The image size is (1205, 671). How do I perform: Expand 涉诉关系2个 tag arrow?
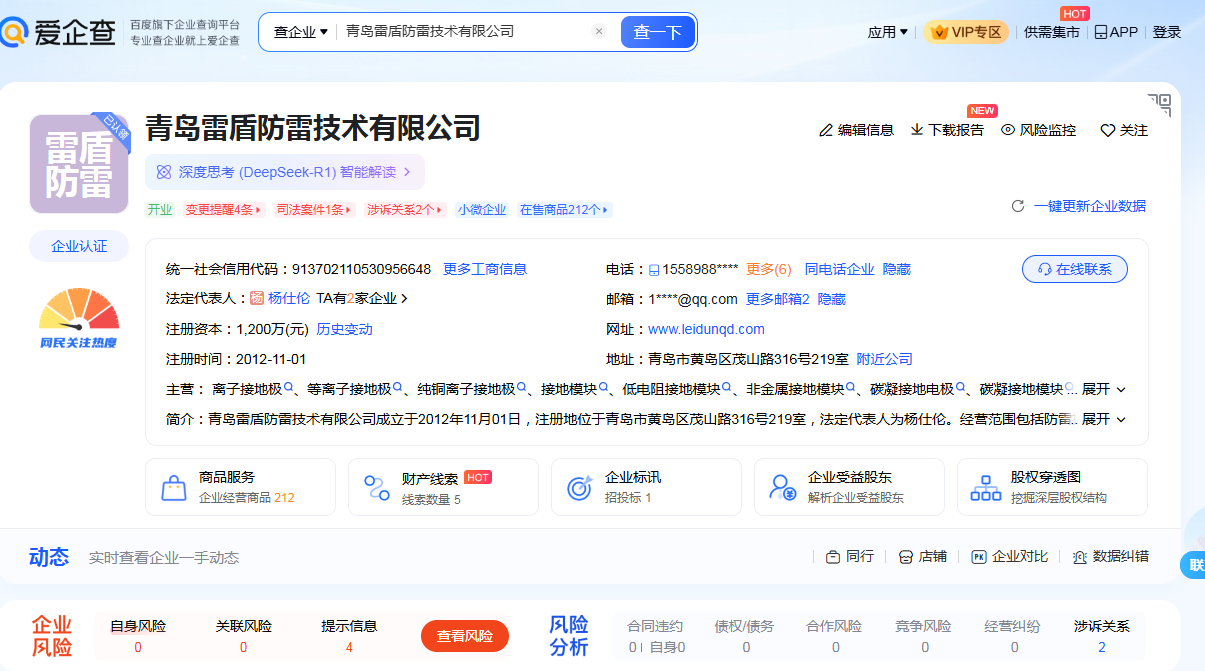click(440, 210)
